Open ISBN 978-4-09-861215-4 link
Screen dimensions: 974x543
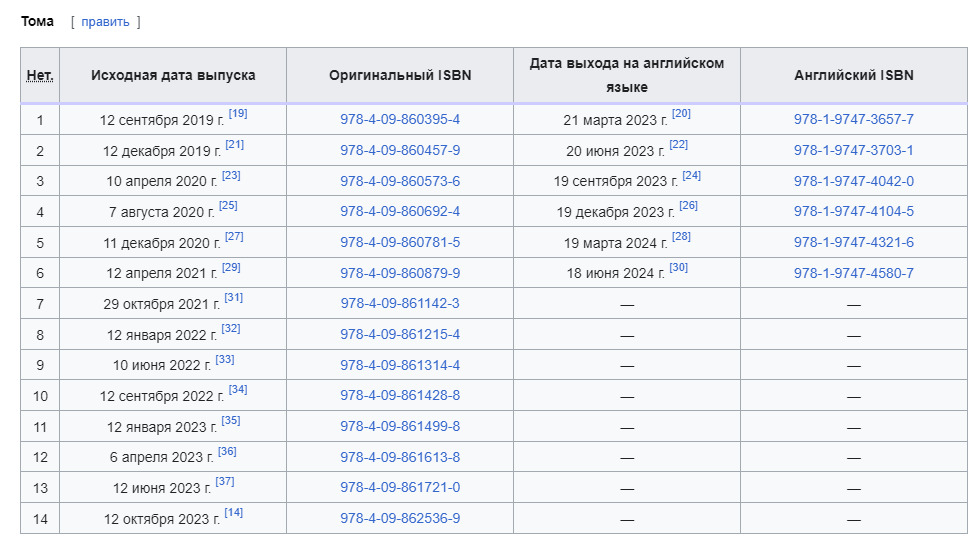click(400, 334)
